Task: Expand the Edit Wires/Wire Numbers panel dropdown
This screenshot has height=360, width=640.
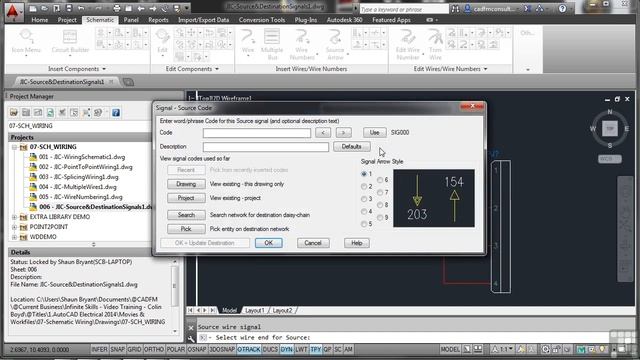Action: [x=485, y=69]
